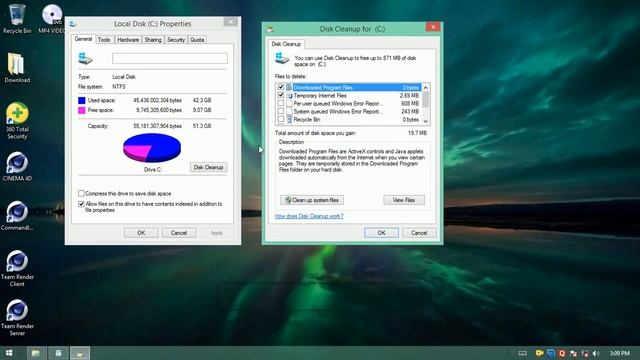The height and width of the screenshot is (360, 640).
Task: Click Clean up system files button
Action: (x=312, y=200)
